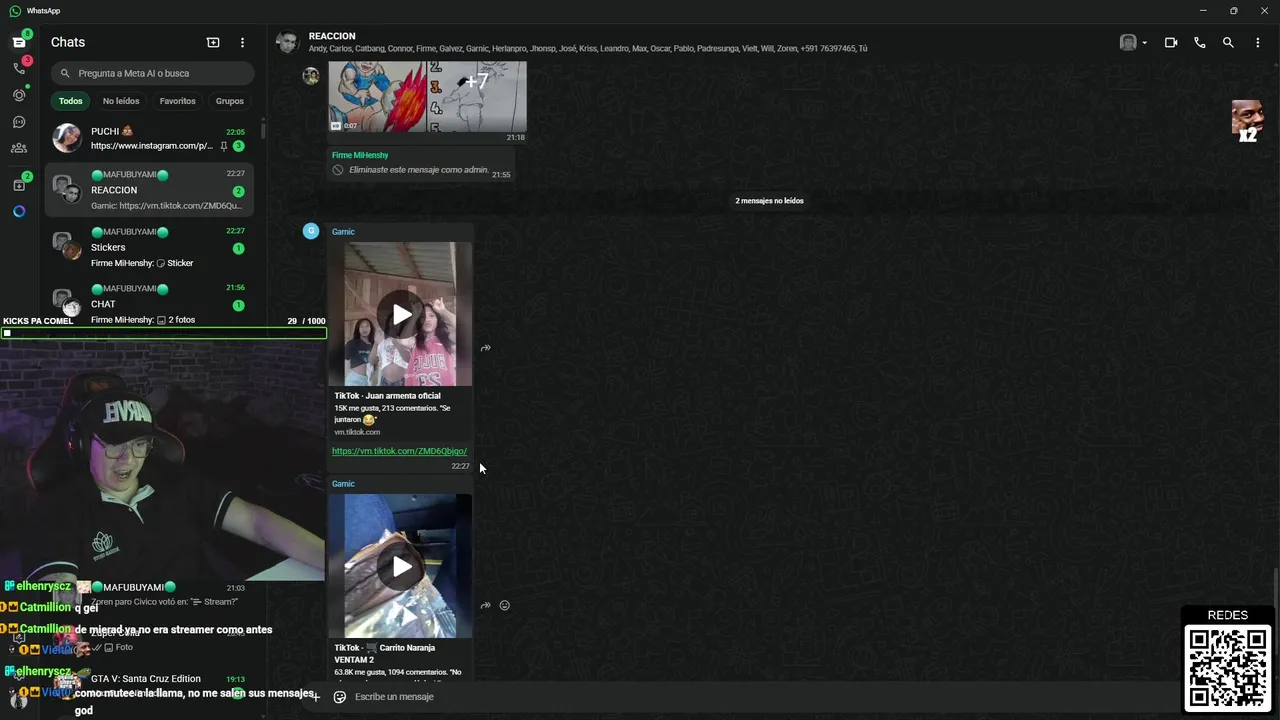Select the Todos filter tab
The height and width of the screenshot is (720, 1280).
(x=70, y=101)
